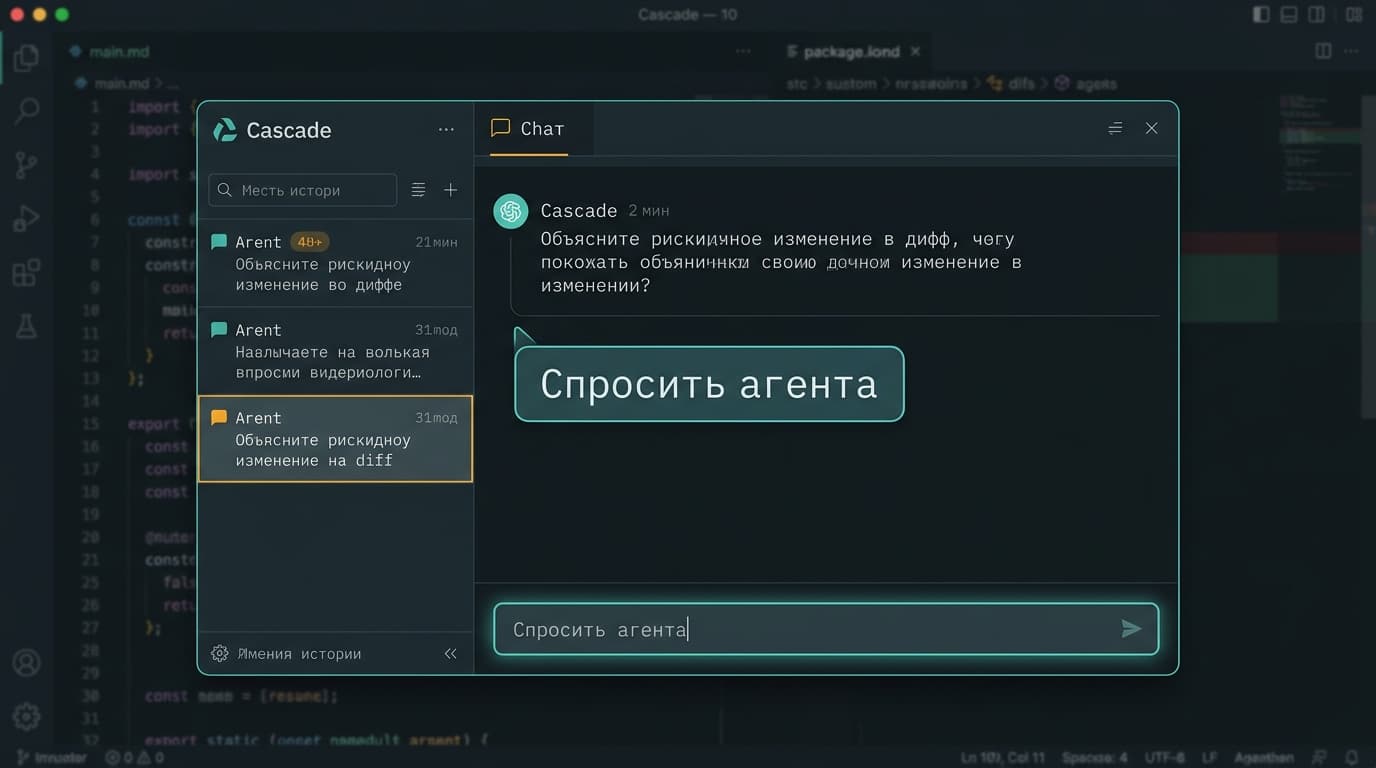Open Source Control branch icon
The width and height of the screenshot is (1376, 768).
(x=26, y=165)
